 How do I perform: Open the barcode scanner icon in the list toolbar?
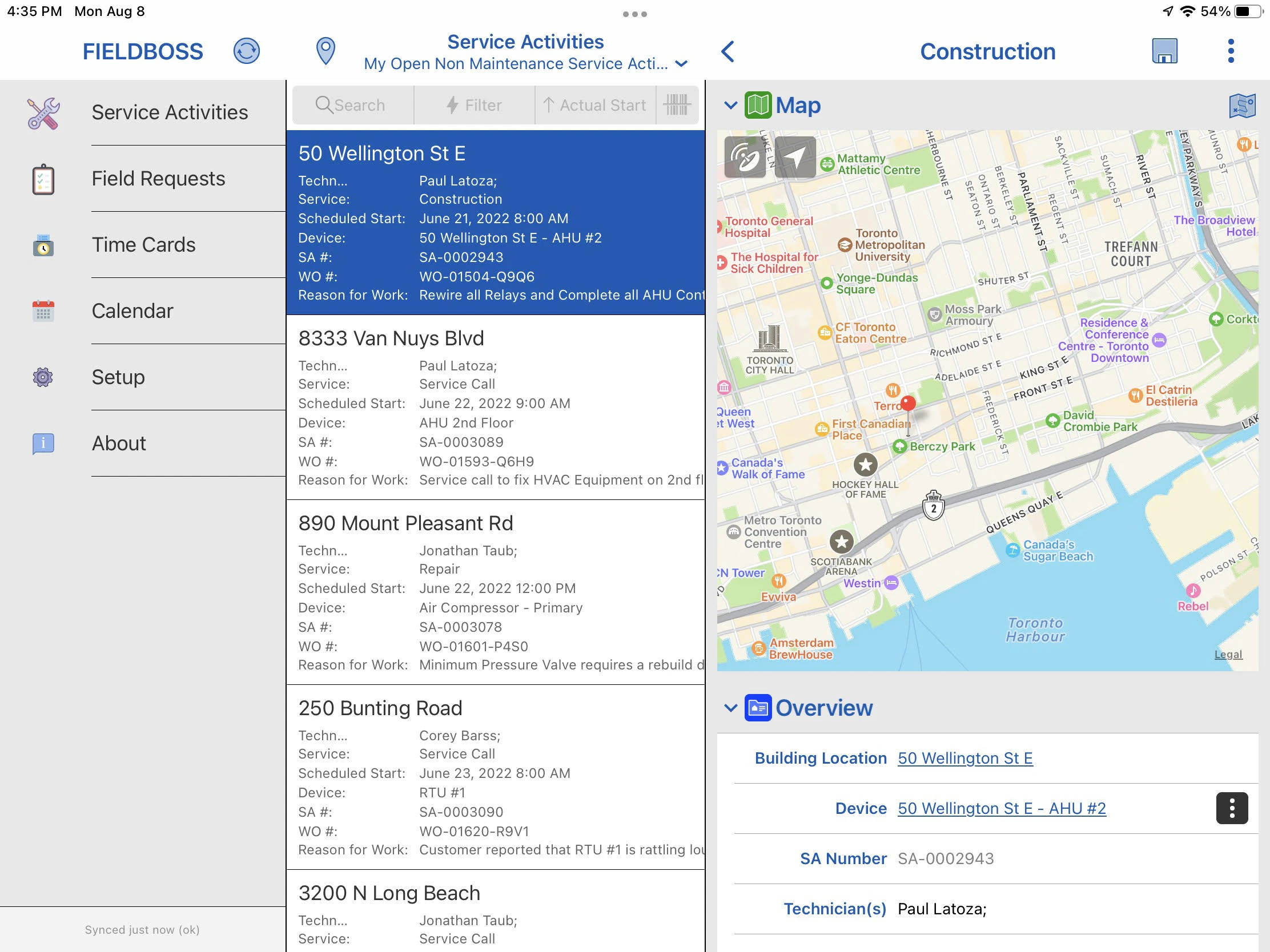(x=677, y=105)
